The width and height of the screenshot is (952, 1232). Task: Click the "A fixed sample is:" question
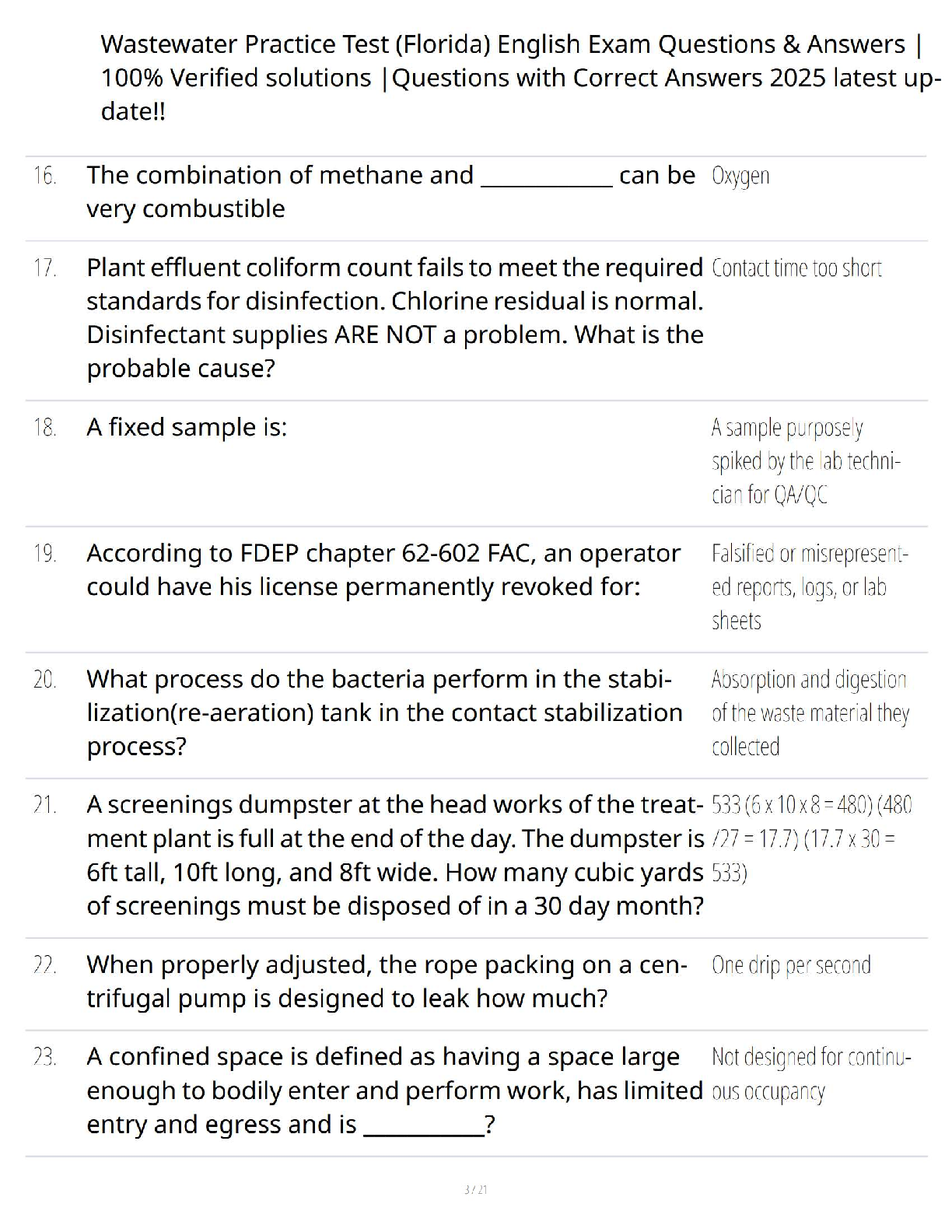[187, 427]
